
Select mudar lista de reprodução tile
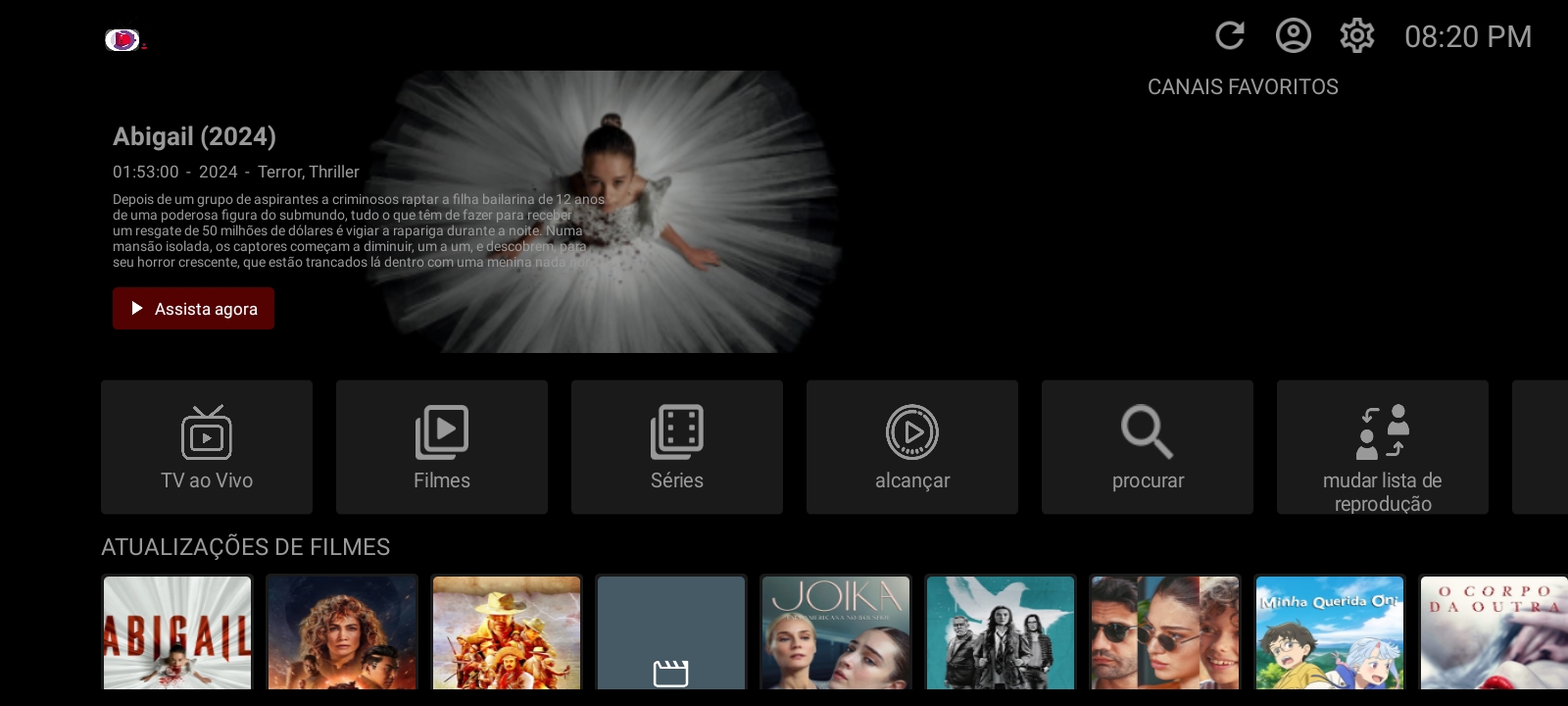point(1383,447)
